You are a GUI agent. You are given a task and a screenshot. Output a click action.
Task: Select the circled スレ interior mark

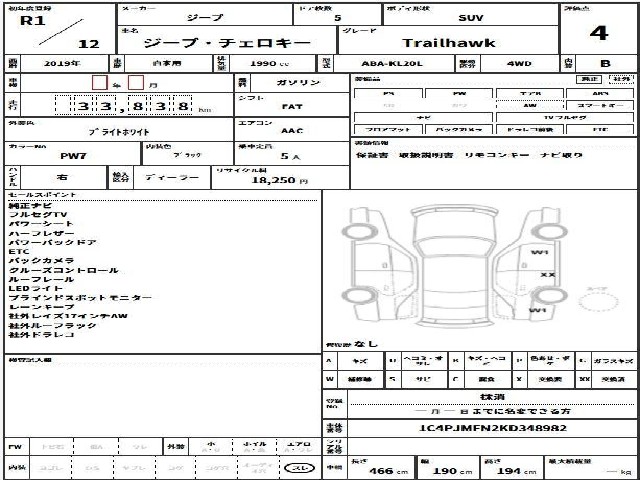(299, 468)
